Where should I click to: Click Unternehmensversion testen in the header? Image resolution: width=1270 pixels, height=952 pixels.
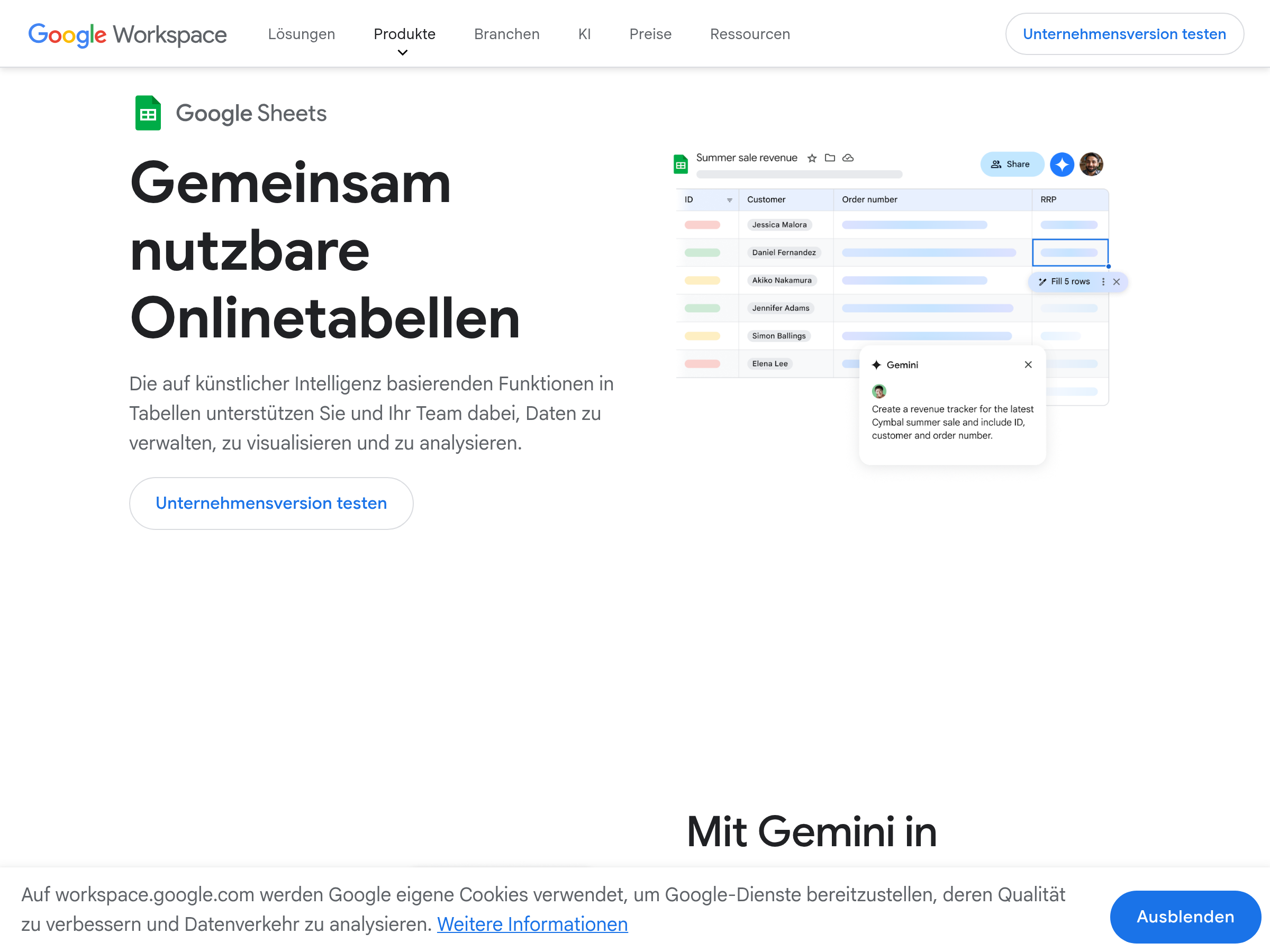point(1123,34)
